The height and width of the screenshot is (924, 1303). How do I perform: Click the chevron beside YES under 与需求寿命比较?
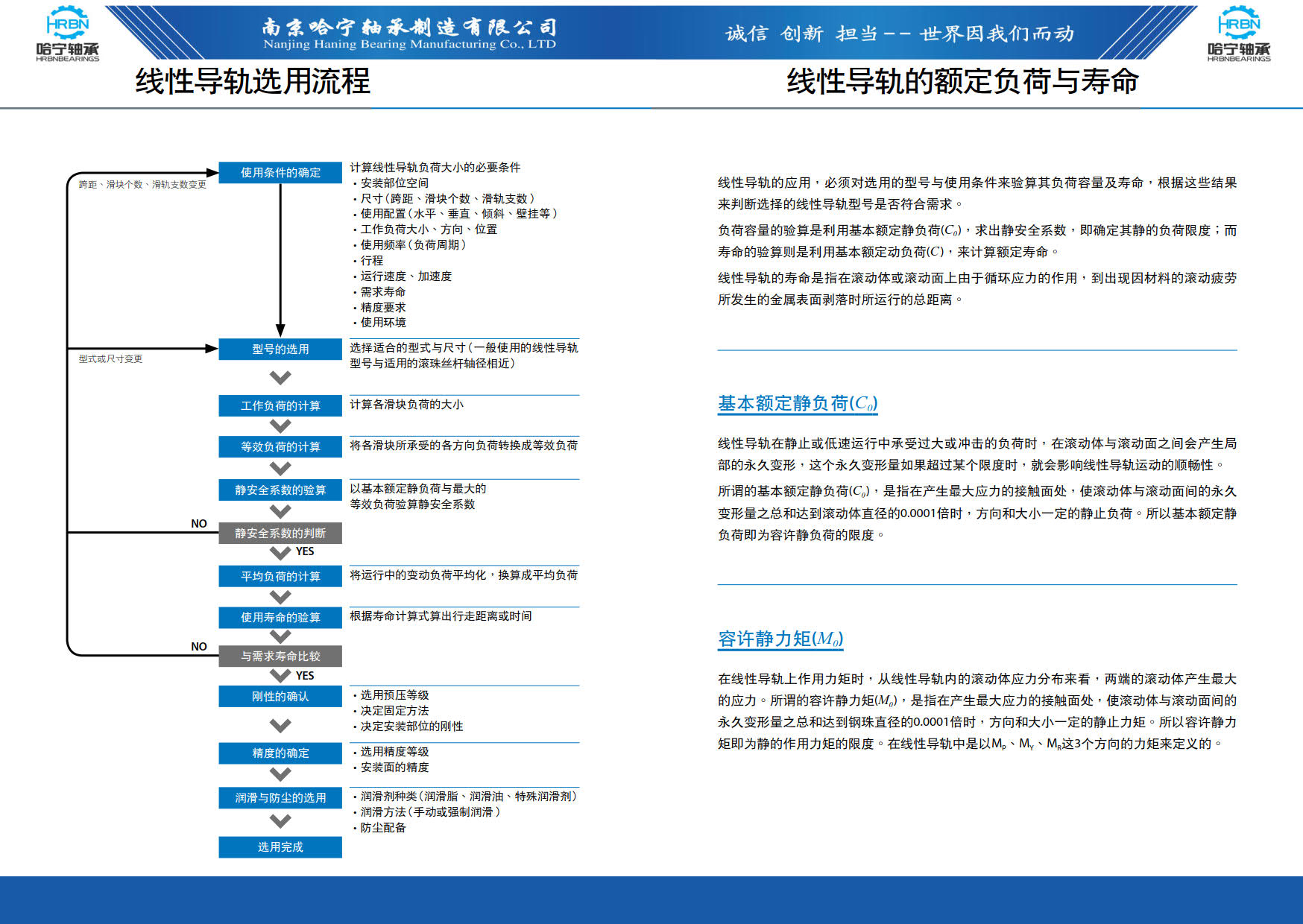pos(280,676)
